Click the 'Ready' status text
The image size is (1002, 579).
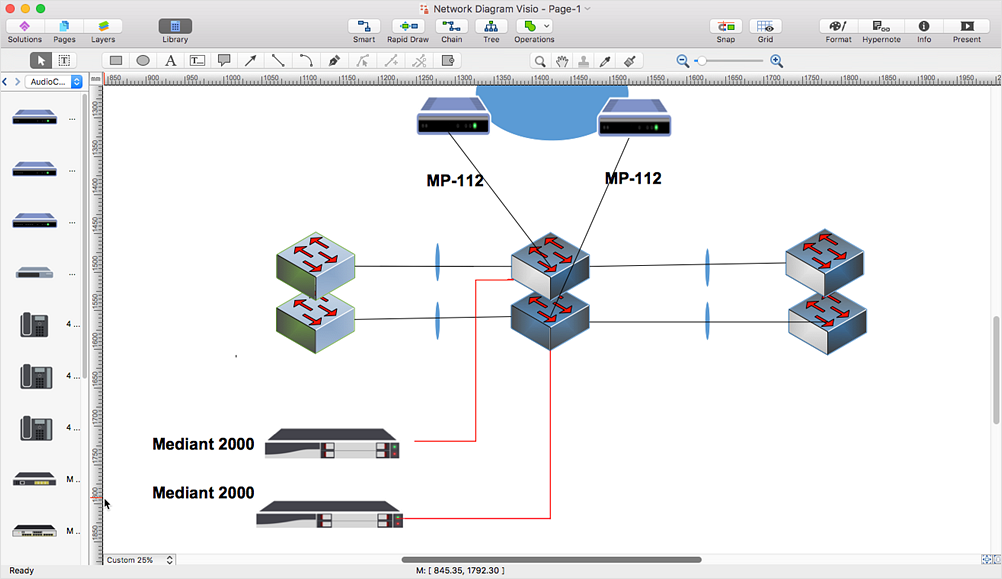[22, 571]
